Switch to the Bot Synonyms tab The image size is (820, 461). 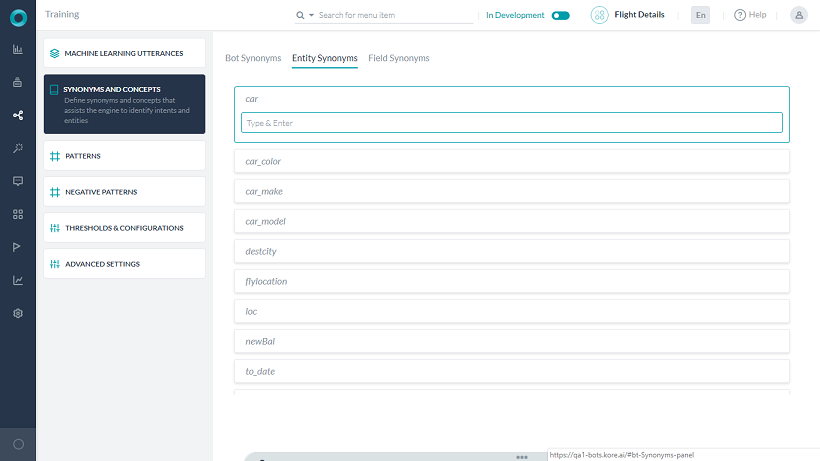(253, 58)
